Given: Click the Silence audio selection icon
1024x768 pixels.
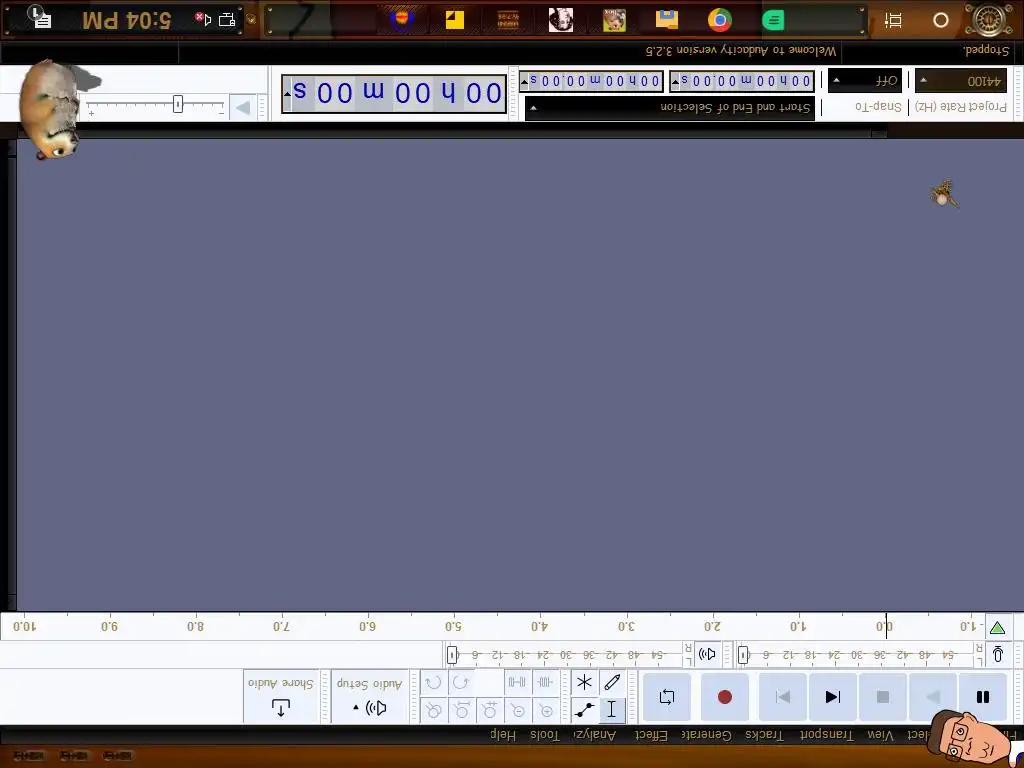Looking at the screenshot, I should point(517,682).
